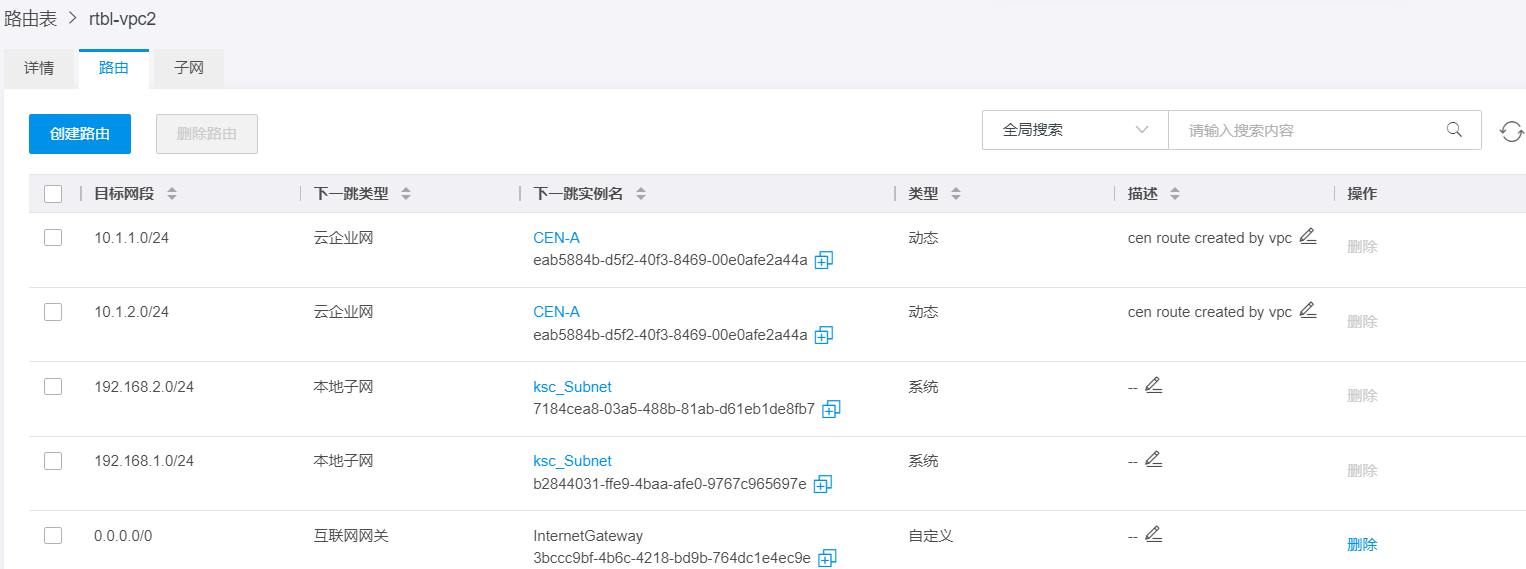Viewport: 1526px width, 569px height.
Task: Toggle the select-all checkbox in the table header
Action: [x=53, y=194]
